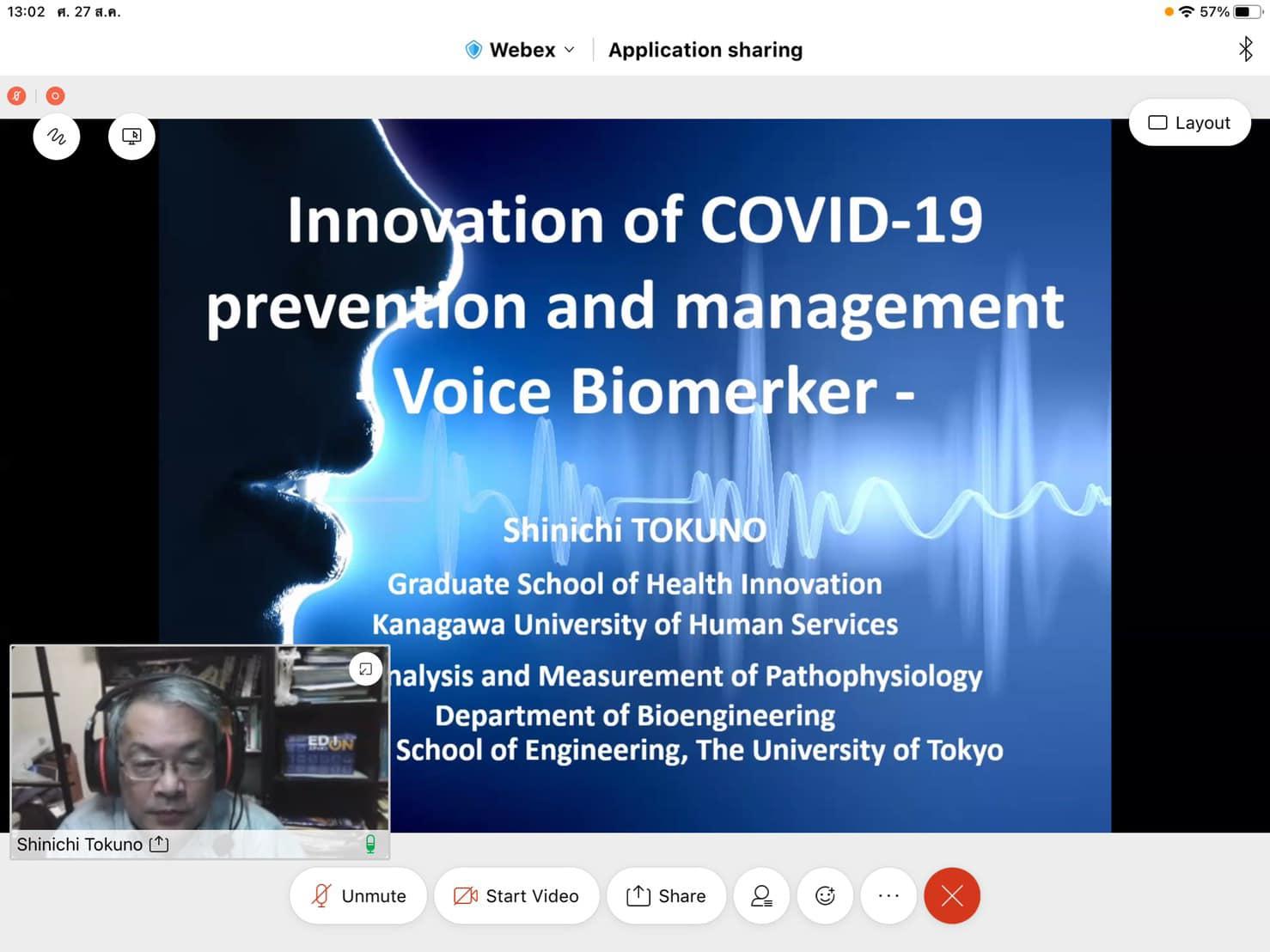The image size is (1270, 952).
Task: Leave the meeting with the red X button
Action: 952,896
